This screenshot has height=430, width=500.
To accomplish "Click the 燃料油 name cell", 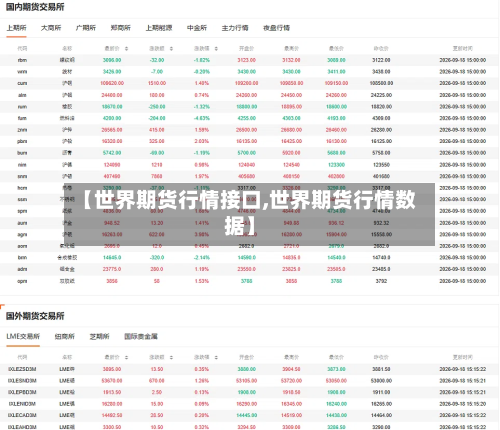I will [67, 118].
